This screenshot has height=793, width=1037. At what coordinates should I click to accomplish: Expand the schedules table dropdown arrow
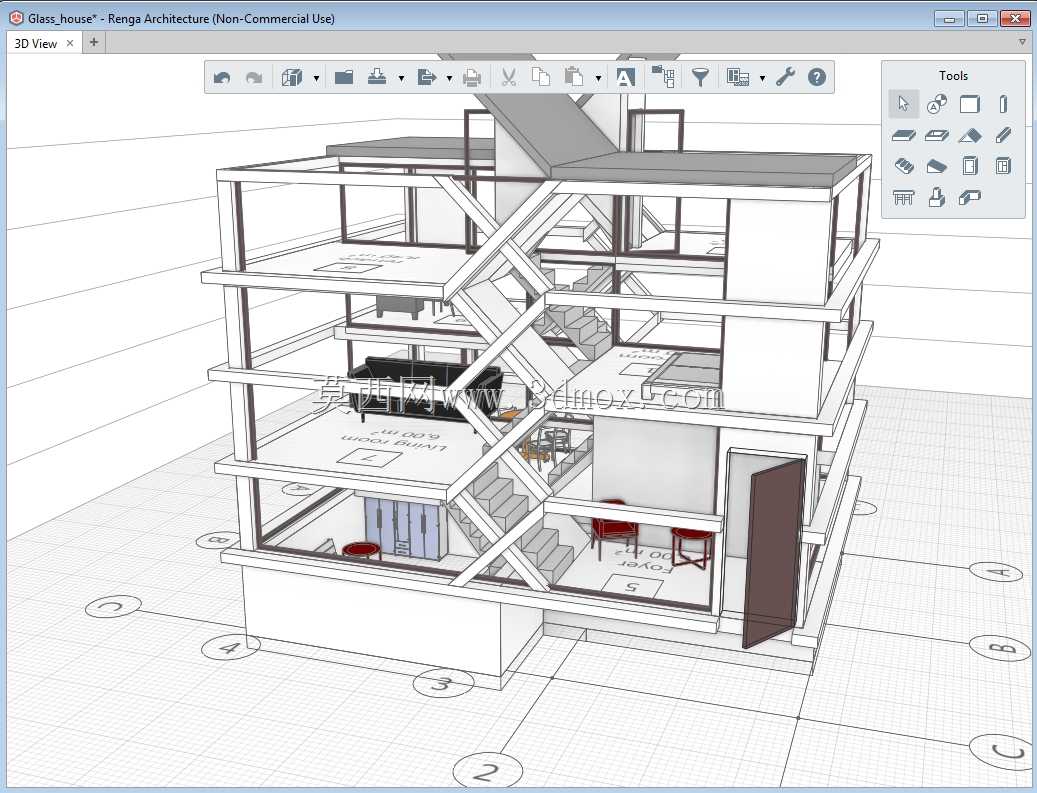(x=762, y=78)
